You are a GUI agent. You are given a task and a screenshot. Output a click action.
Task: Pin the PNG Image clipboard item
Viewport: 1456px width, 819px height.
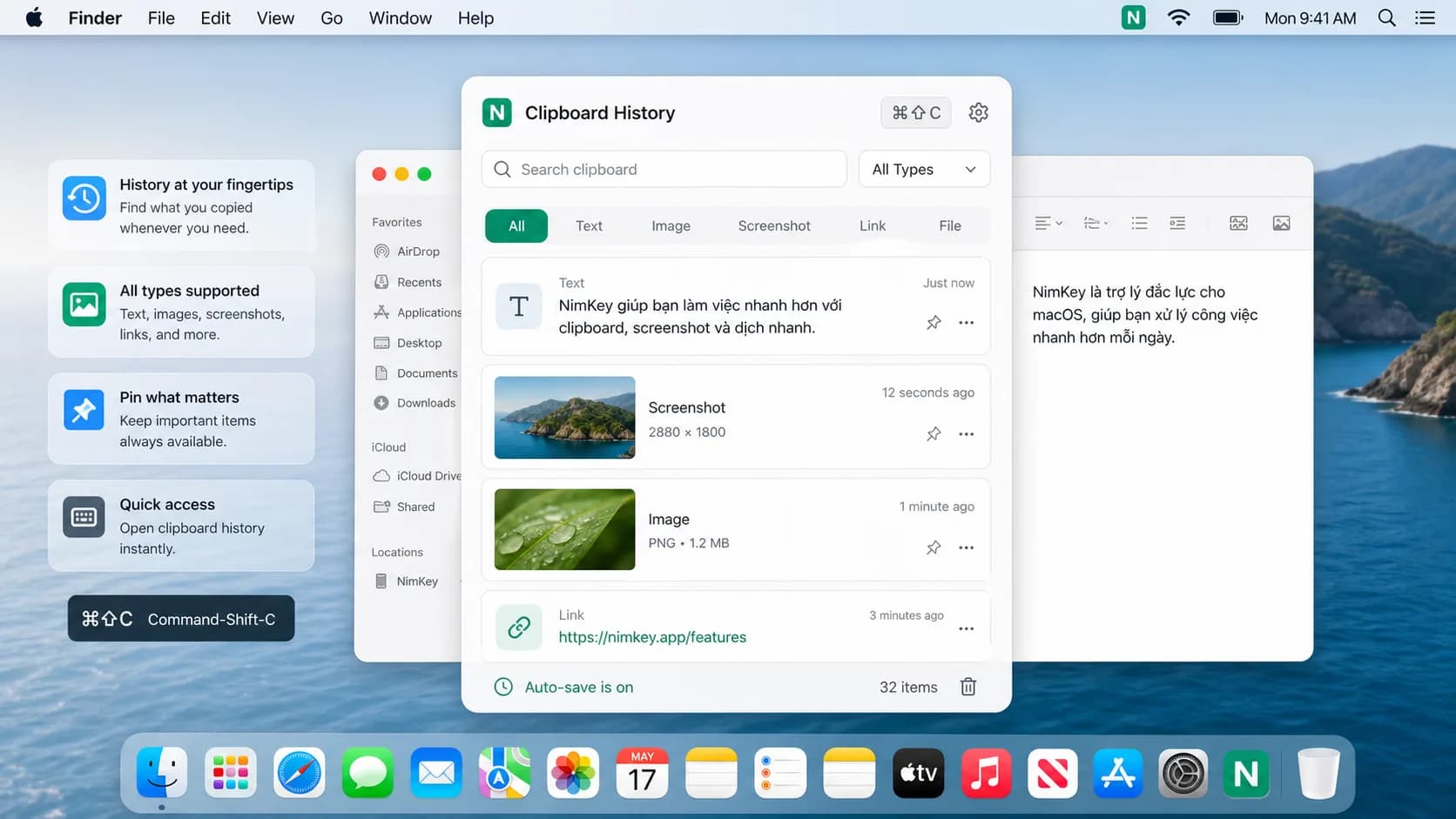coord(934,547)
